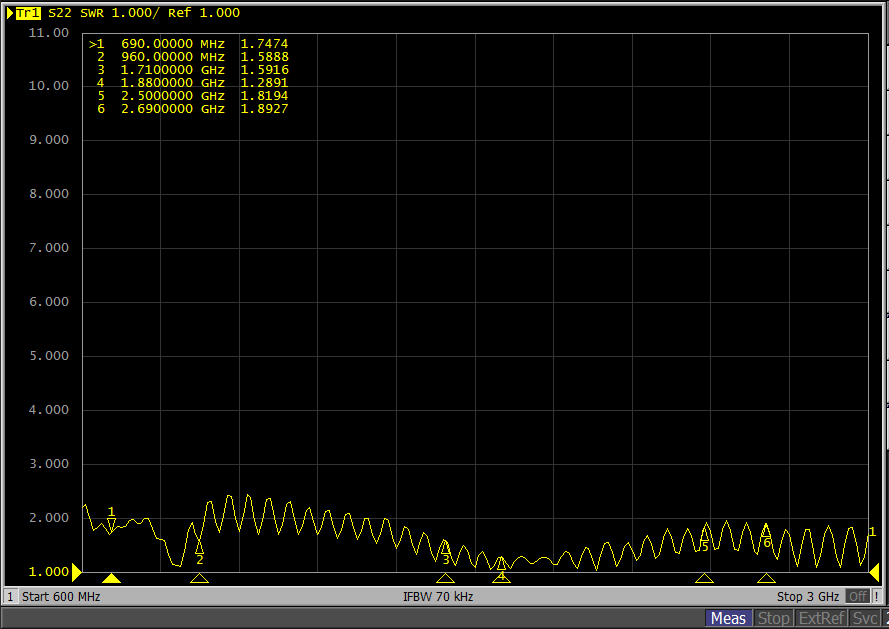Viewport: 889px width, 629px height.
Task: Click marker 2 hollow triangle on frequency axis
Action: tap(199, 578)
